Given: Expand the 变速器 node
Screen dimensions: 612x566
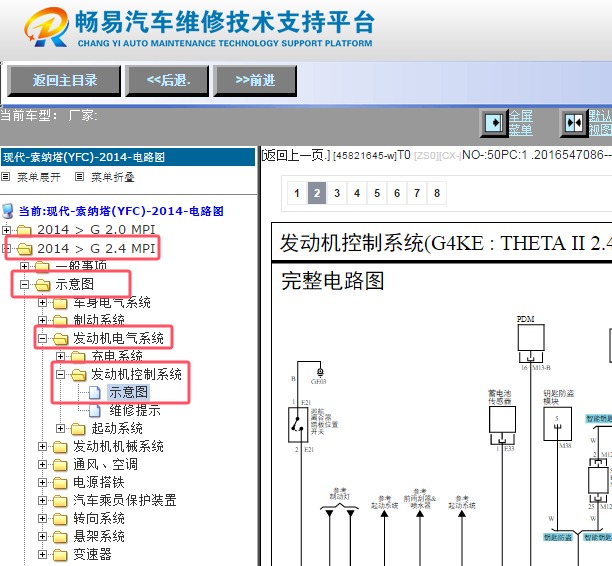Looking at the screenshot, I should [x=42, y=554].
